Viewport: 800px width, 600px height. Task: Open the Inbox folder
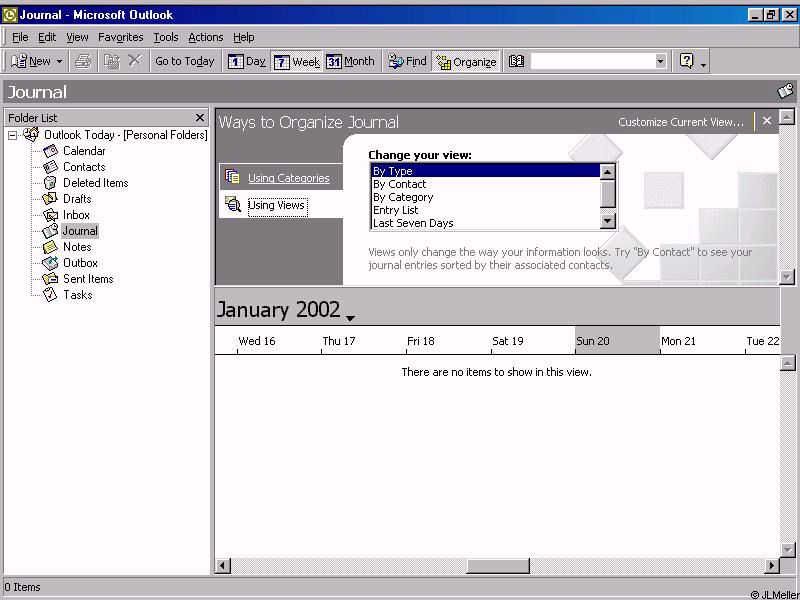(x=76, y=215)
